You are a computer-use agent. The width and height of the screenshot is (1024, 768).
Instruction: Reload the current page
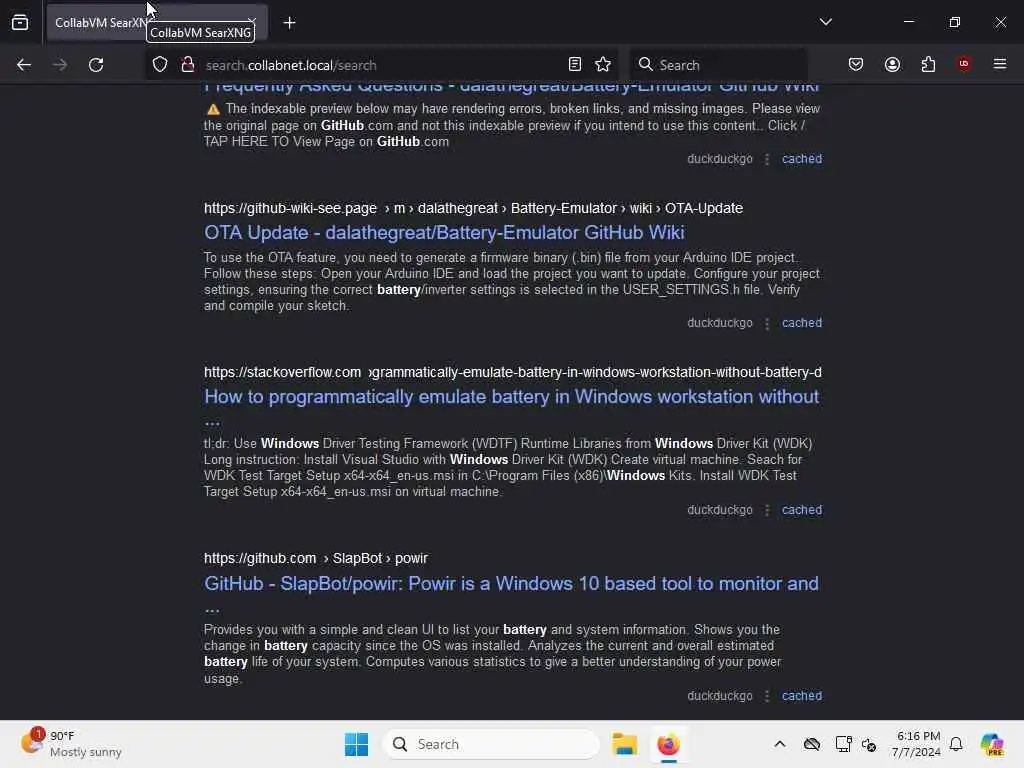[96, 65]
